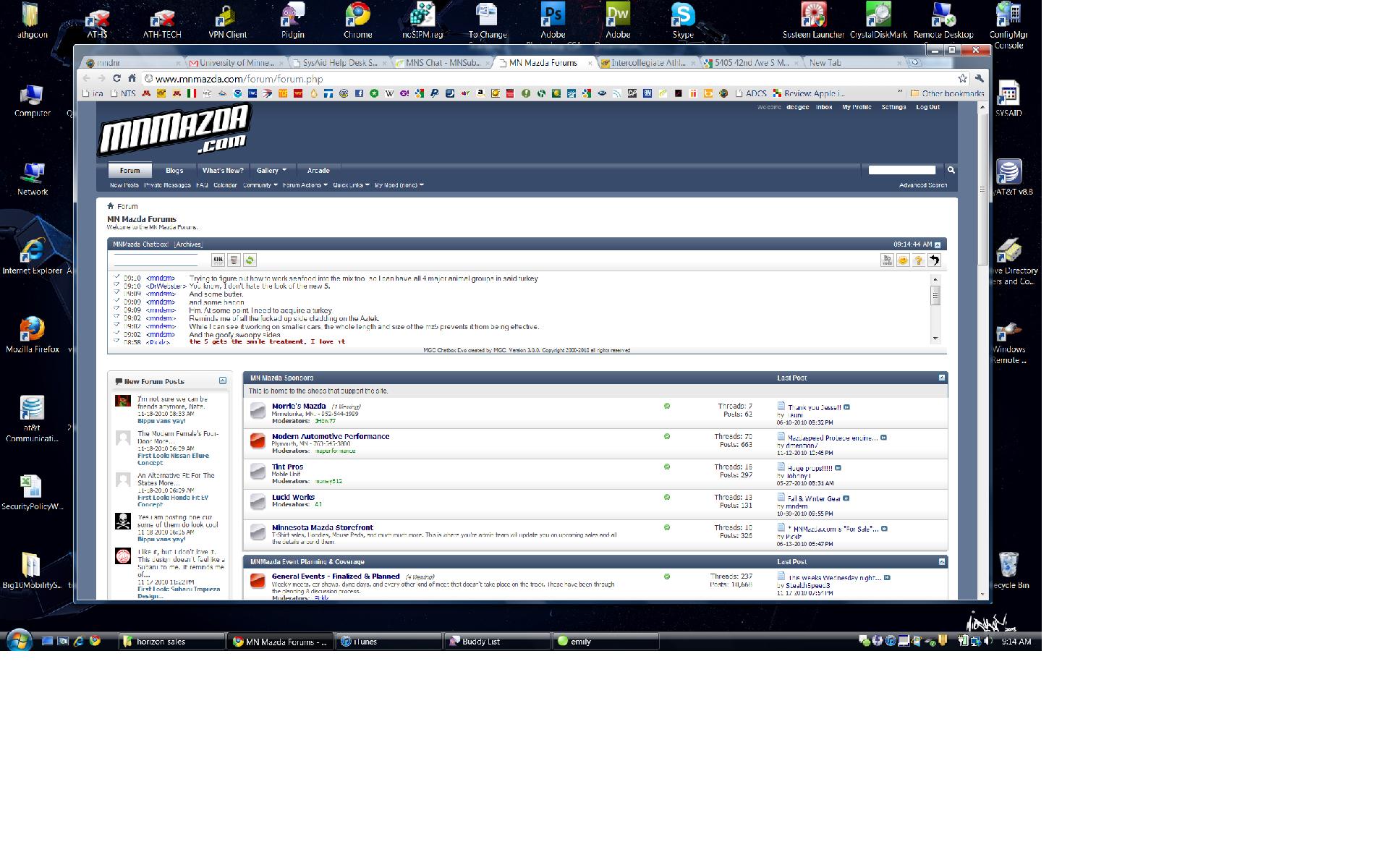Open Chrome's wrench settings menu
Image resolution: width=1389 pixels, height=868 pixels.
pyautogui.click(x=979, y=78)
